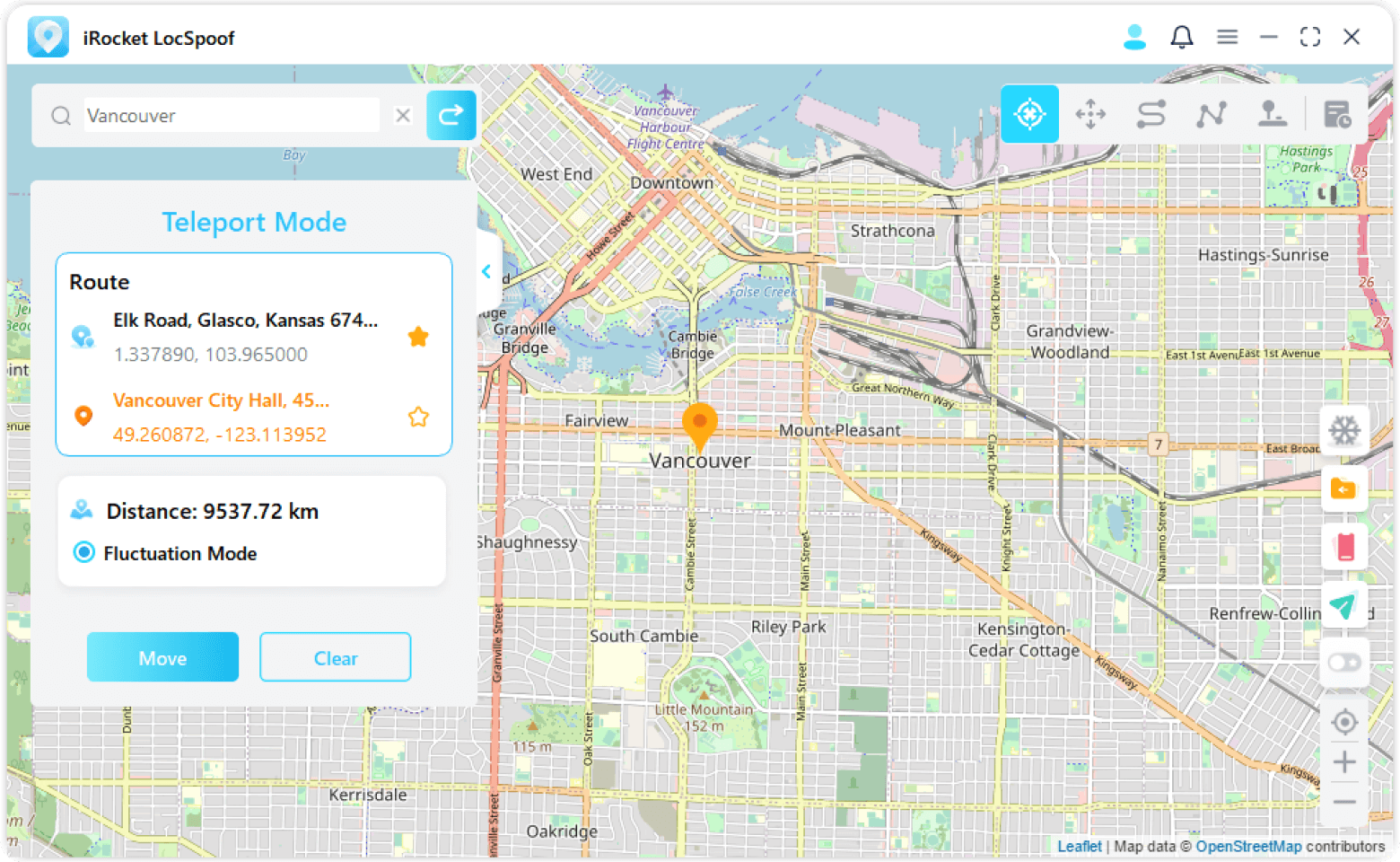Click the Distance: 9537.72 km text
This screenshot has width=1400, height=862.
(x=213, y=511)
